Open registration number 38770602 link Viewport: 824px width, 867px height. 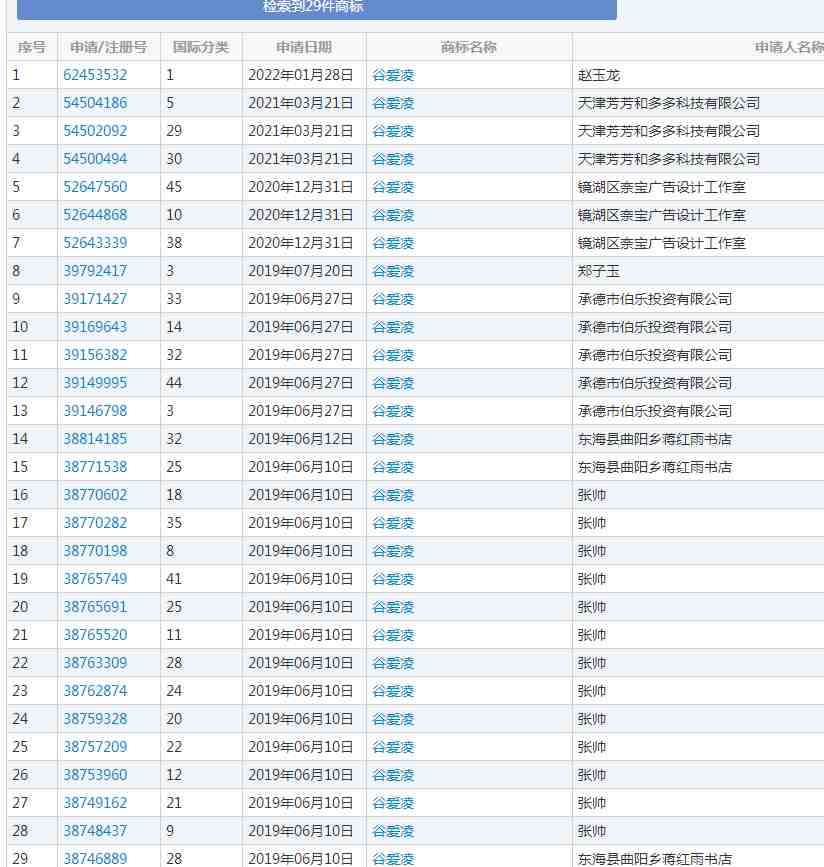(x=95, y=494)
